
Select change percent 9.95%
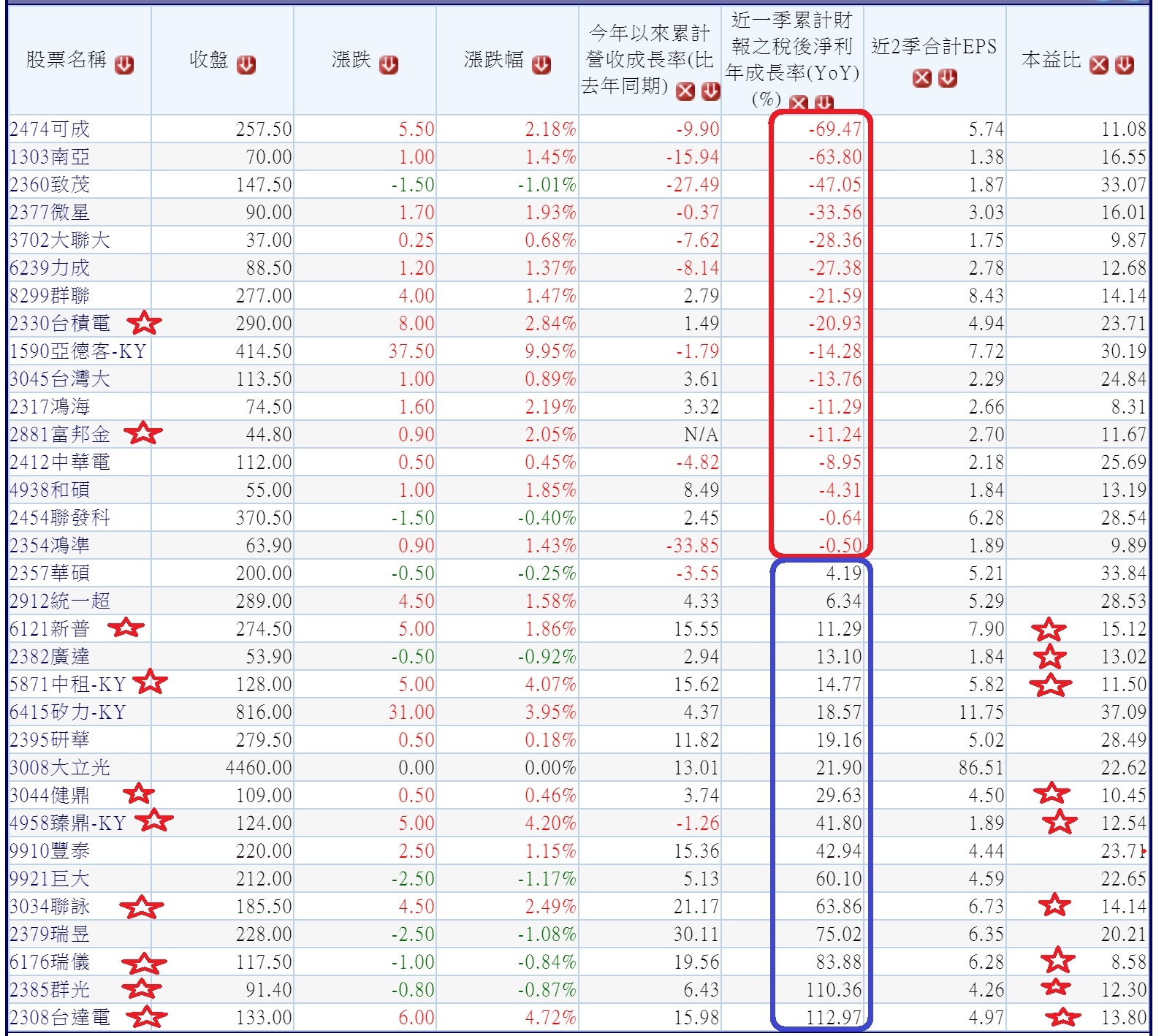point(550,351)
